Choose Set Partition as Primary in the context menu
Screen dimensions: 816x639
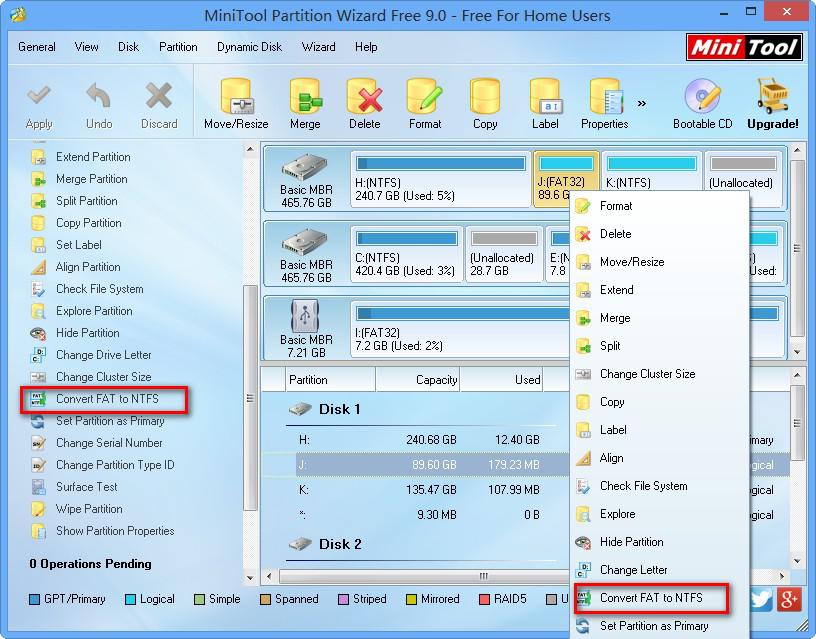click(x=659, y=626)
